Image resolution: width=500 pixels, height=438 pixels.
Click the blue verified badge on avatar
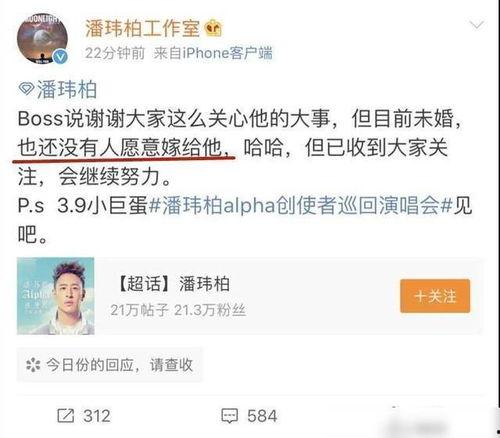(x=60, y=57)
